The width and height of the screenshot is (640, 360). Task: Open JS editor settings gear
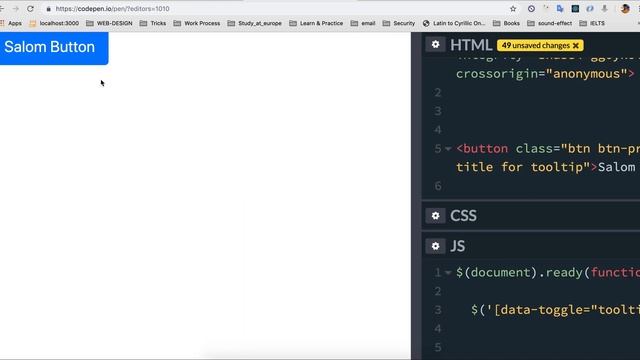click(x=436, y=246)
